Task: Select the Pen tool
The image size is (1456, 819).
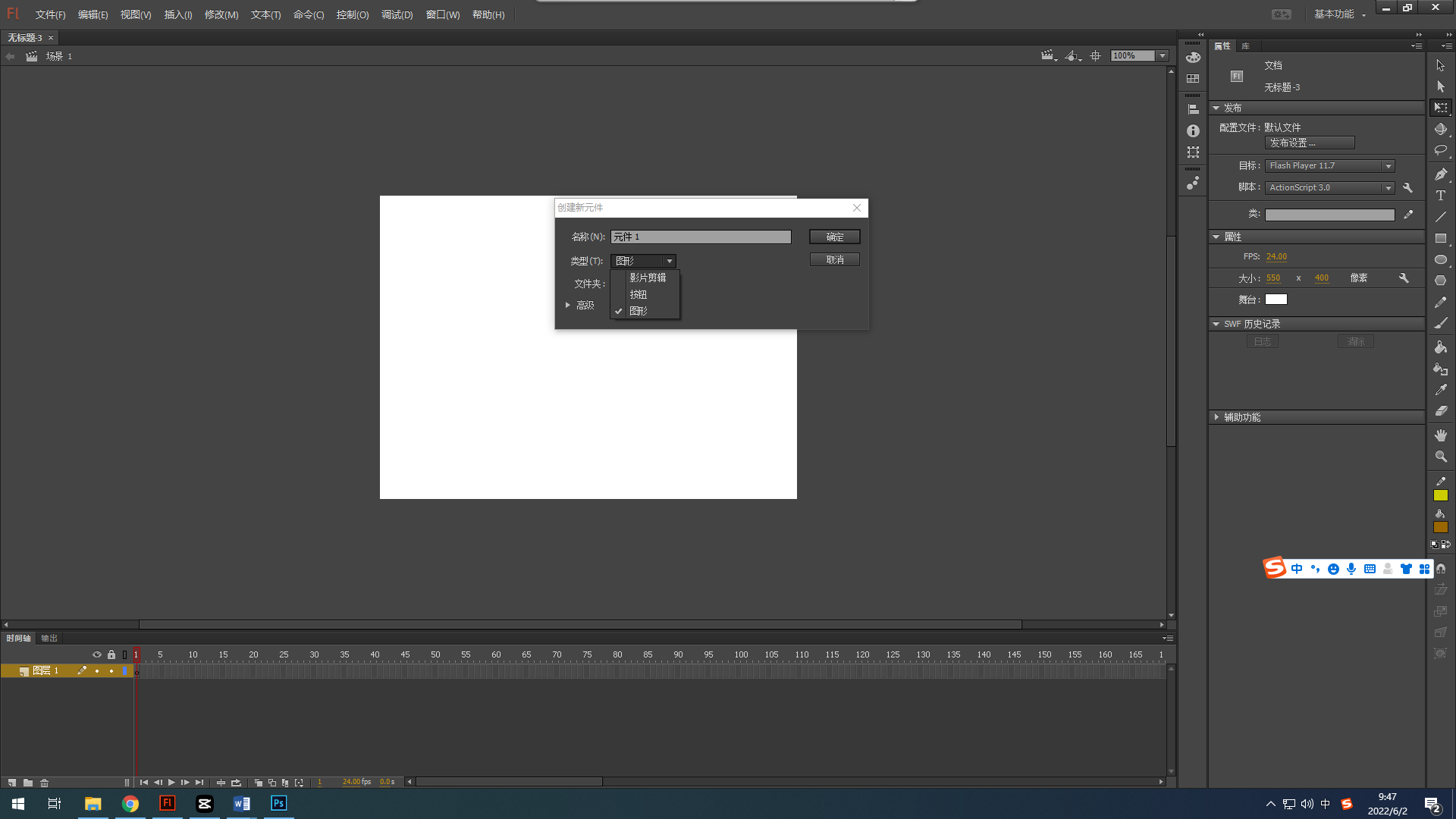Action: pyautogui.click(x=1441, y=174)
